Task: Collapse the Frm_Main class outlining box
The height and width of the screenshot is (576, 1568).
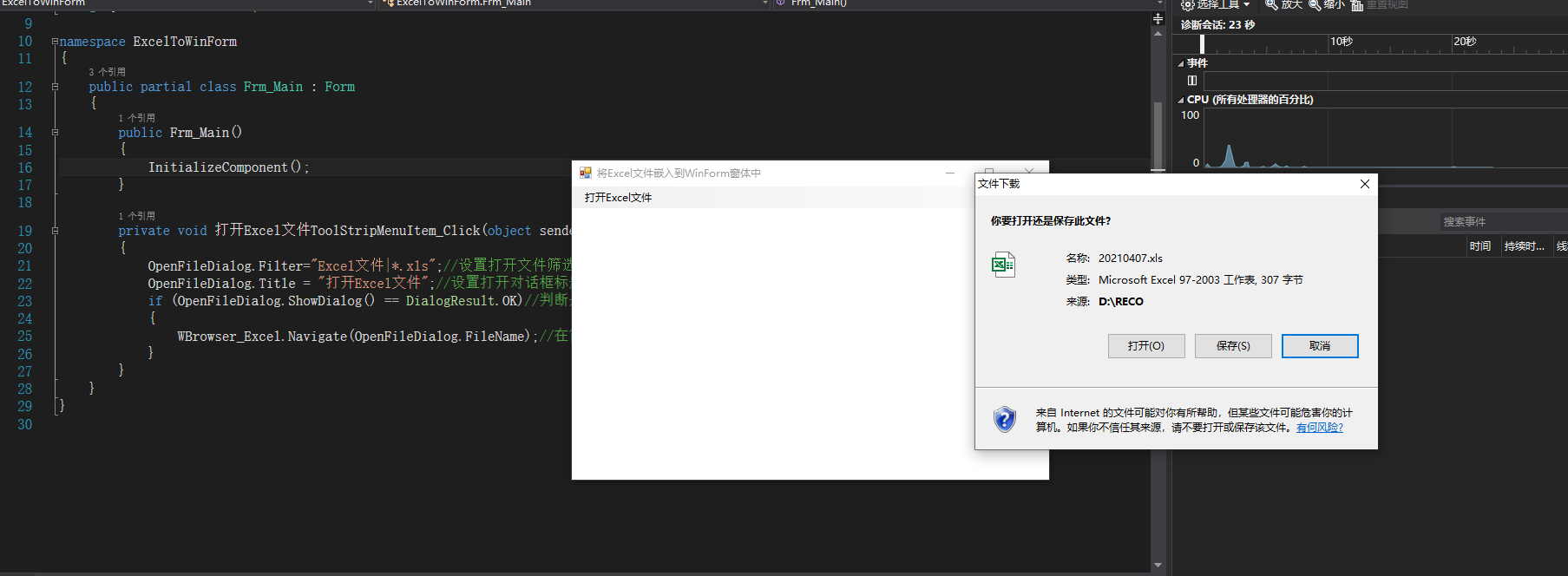Action: (x=55, y=87)
